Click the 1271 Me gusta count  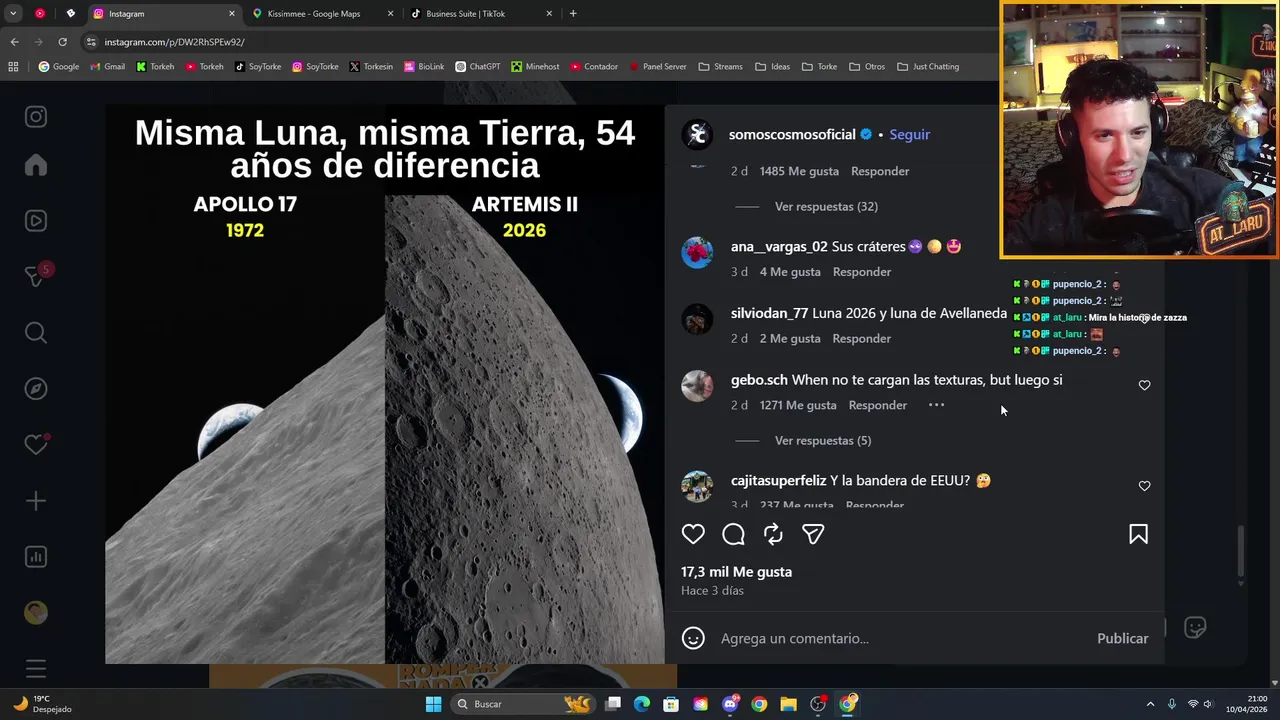tap(797, 405)
